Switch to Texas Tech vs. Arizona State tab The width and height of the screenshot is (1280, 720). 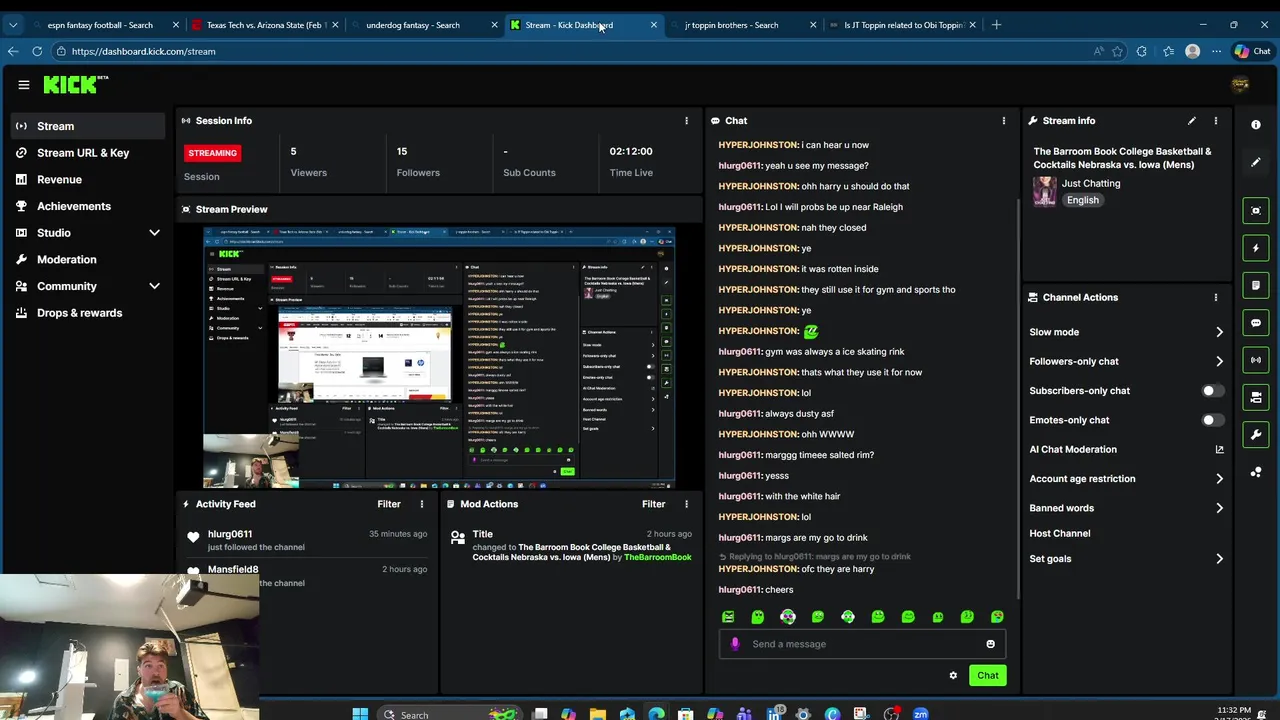[265, 25]
